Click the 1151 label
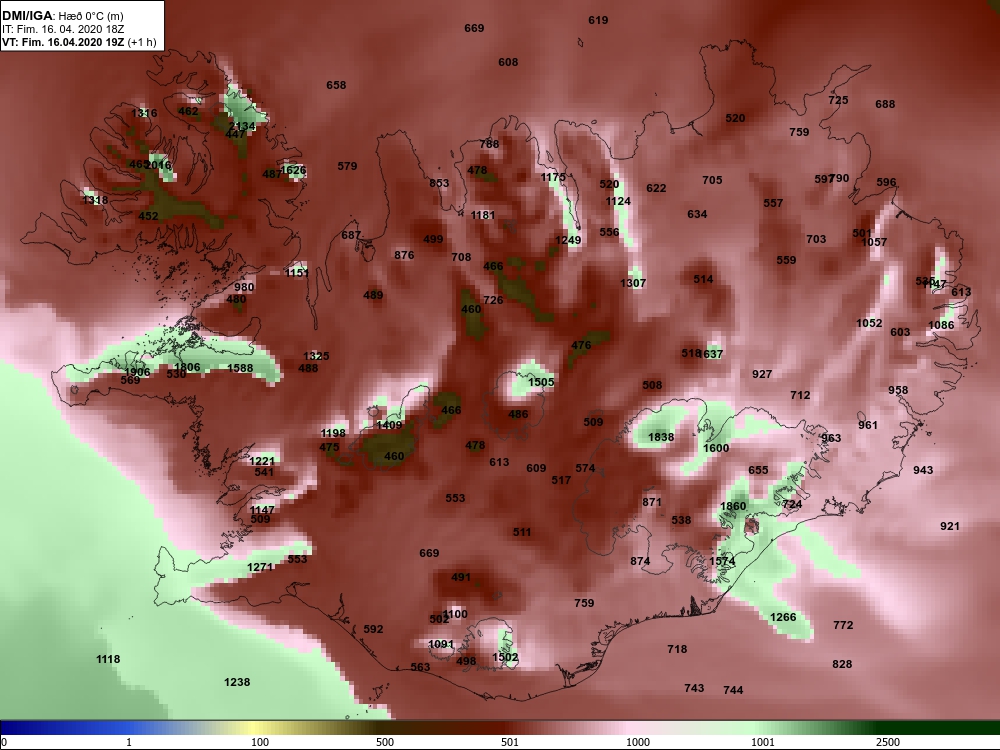This screenshot has height=750, width=1000. (x=297, y=273)
